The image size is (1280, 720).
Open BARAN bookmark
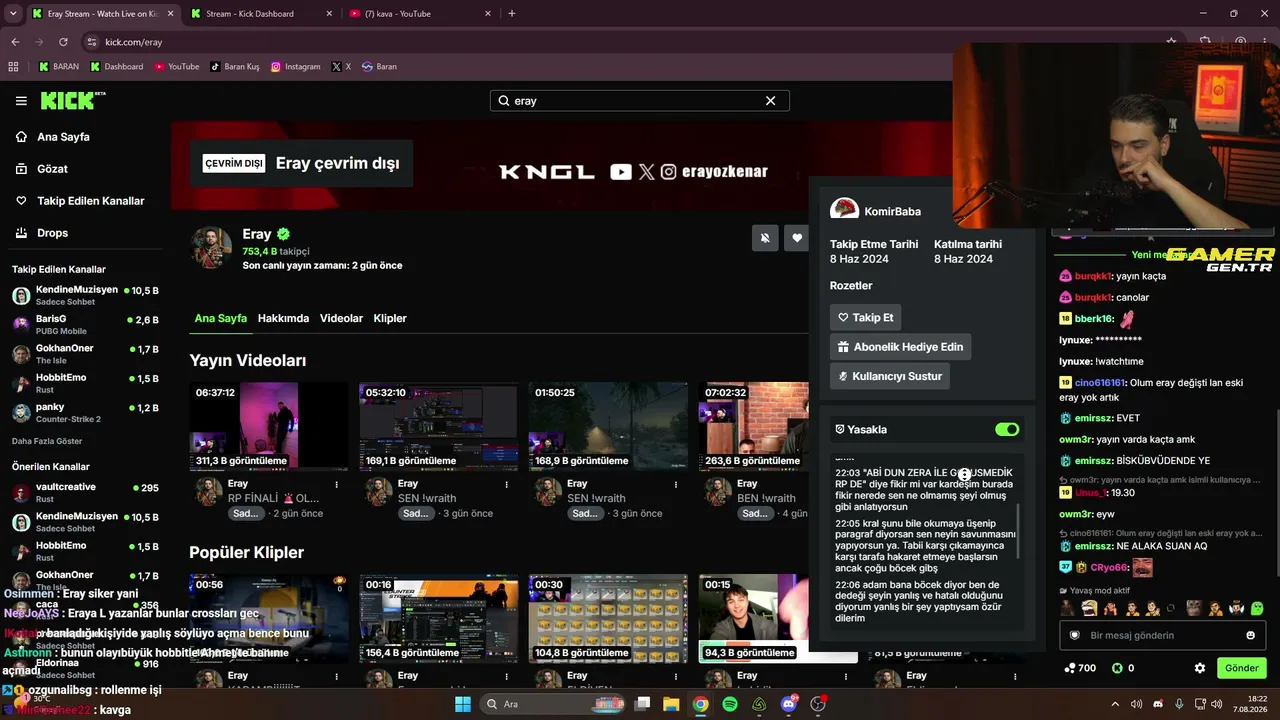pos(59,67)
